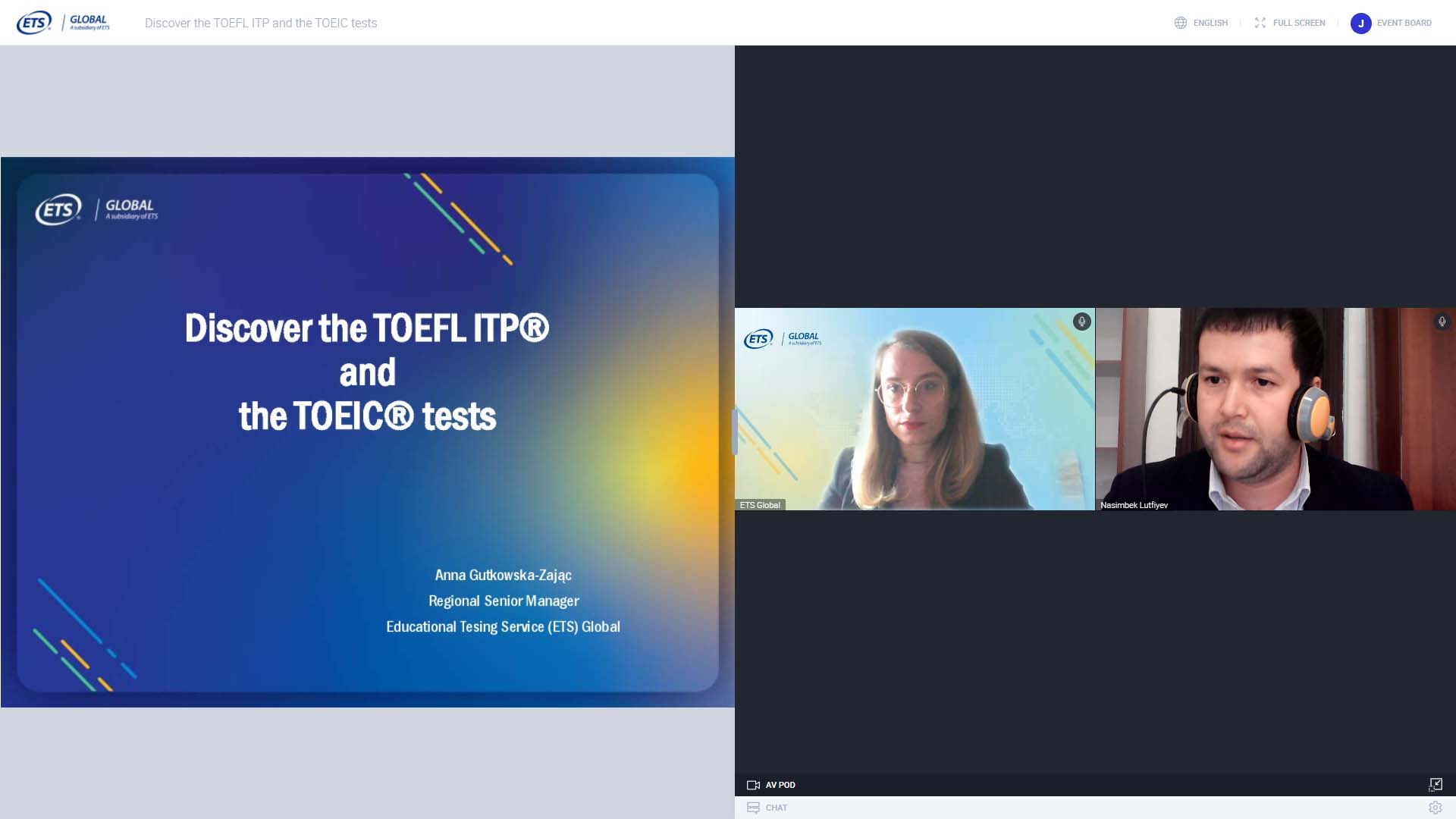This screenshot has height=819, width=1456.
Task: Click the microphone icon on ETS Global video
Action: pos(1082,322)
